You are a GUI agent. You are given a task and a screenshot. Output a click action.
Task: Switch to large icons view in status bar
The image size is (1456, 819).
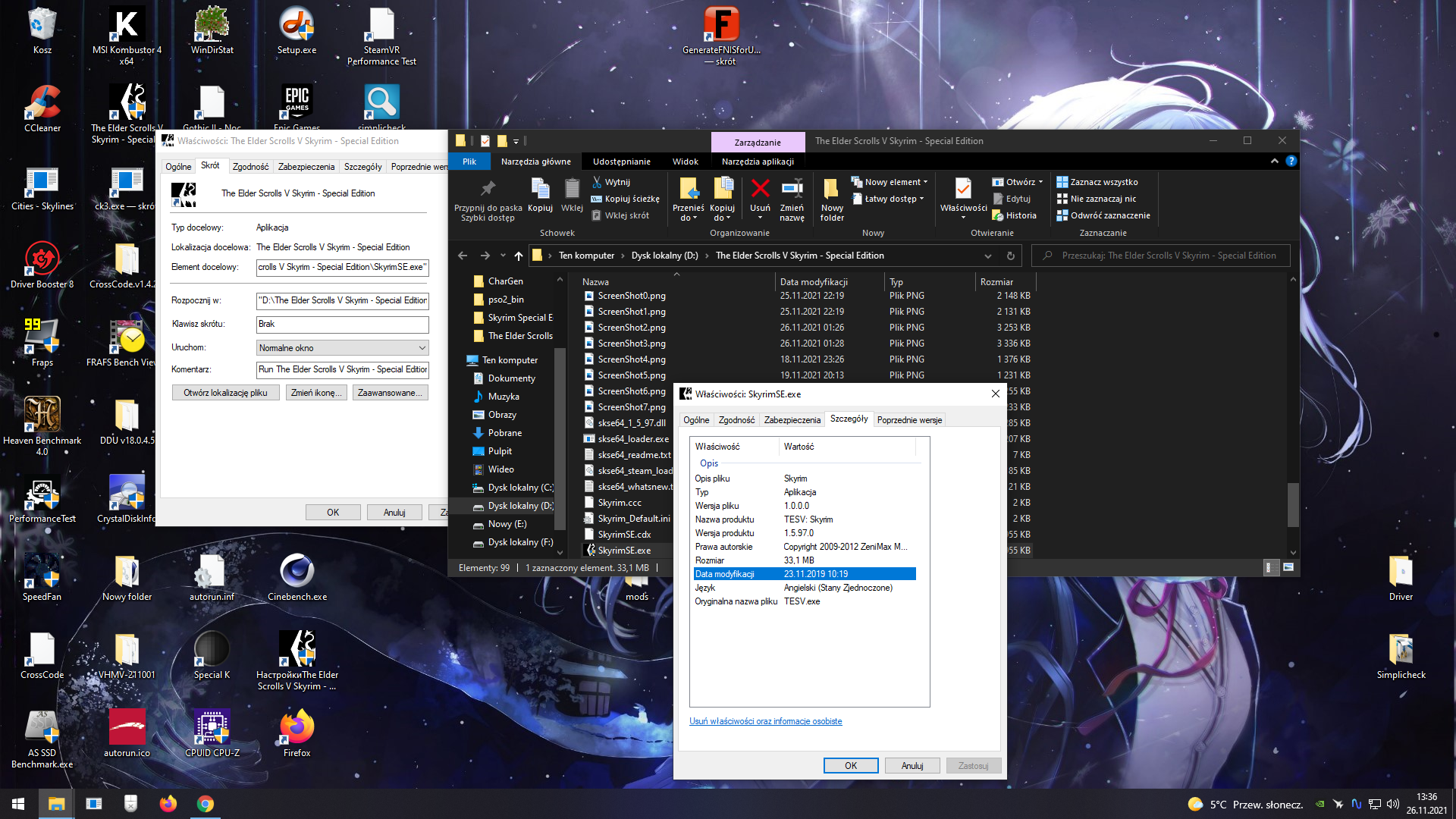(x=1288, y=567)
